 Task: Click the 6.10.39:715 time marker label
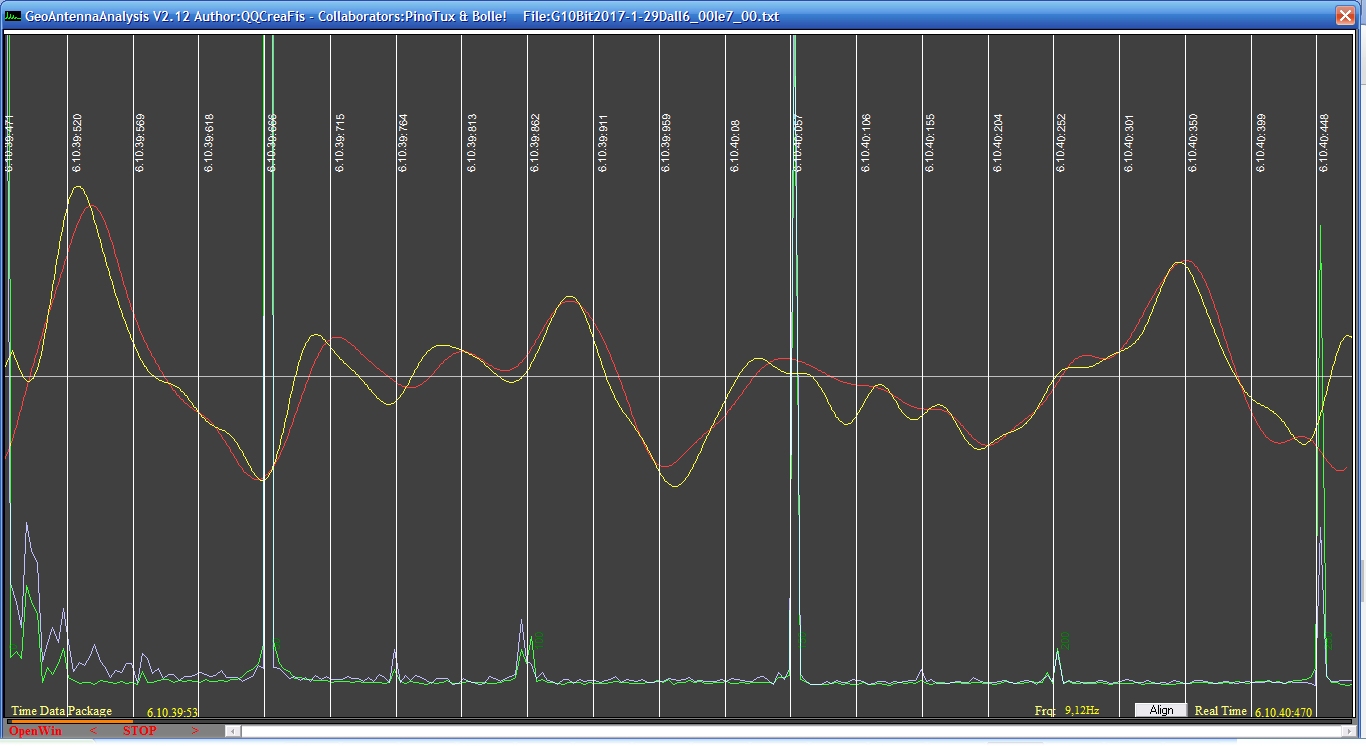pos(338,143)
